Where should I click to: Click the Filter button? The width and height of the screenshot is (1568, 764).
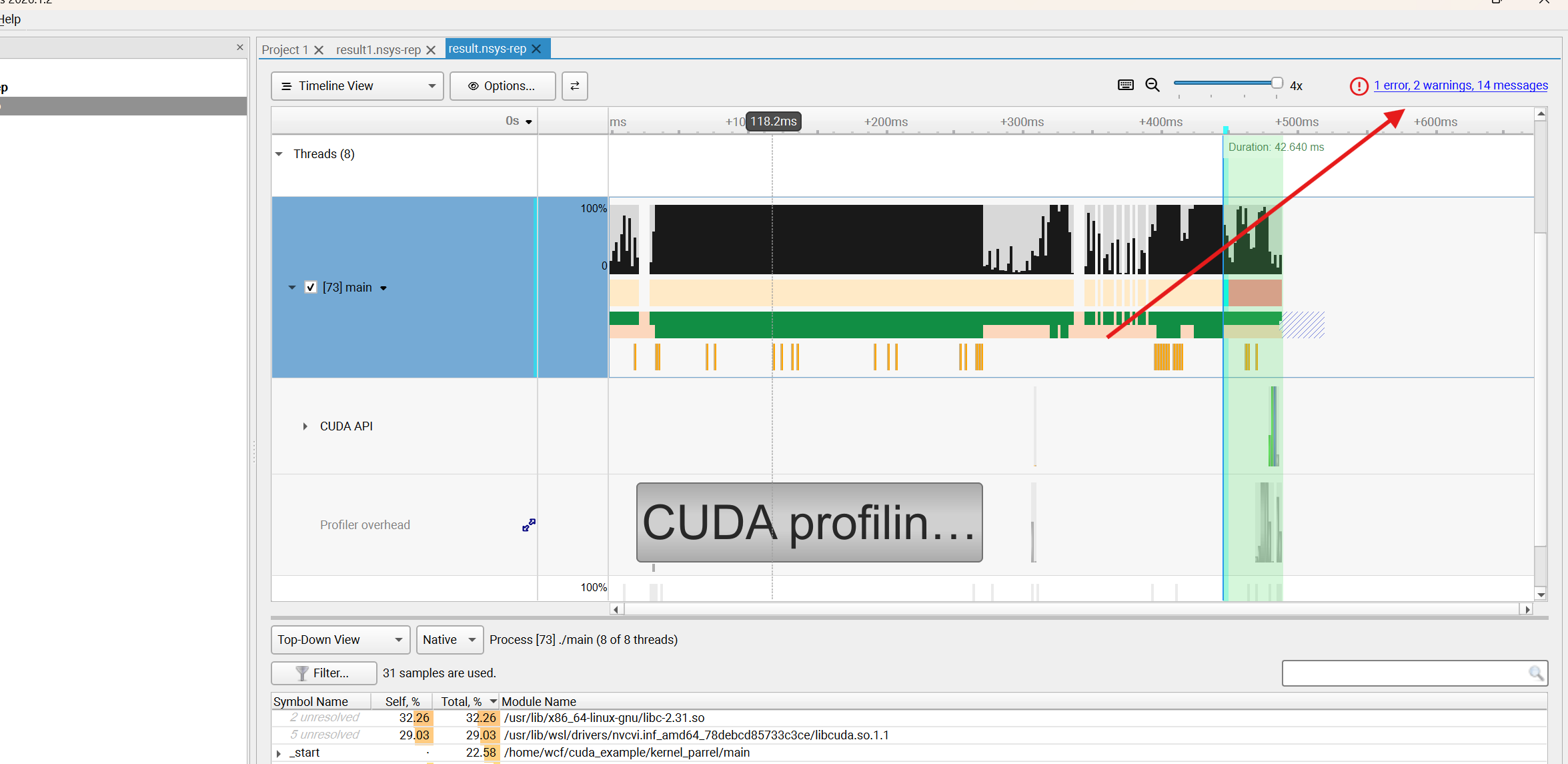pyautogui.click(x=323, y=673)
